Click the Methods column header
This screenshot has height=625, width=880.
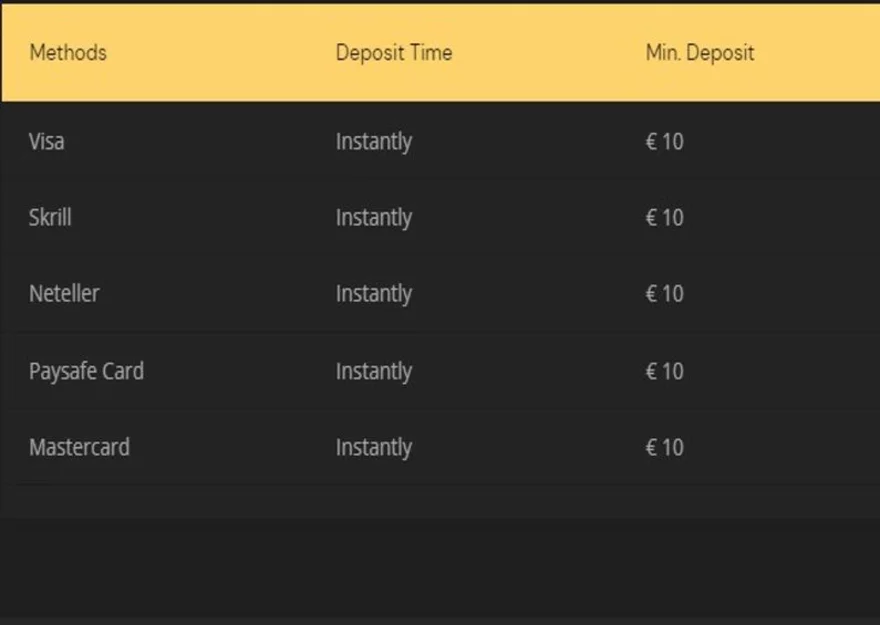(68, 52)
